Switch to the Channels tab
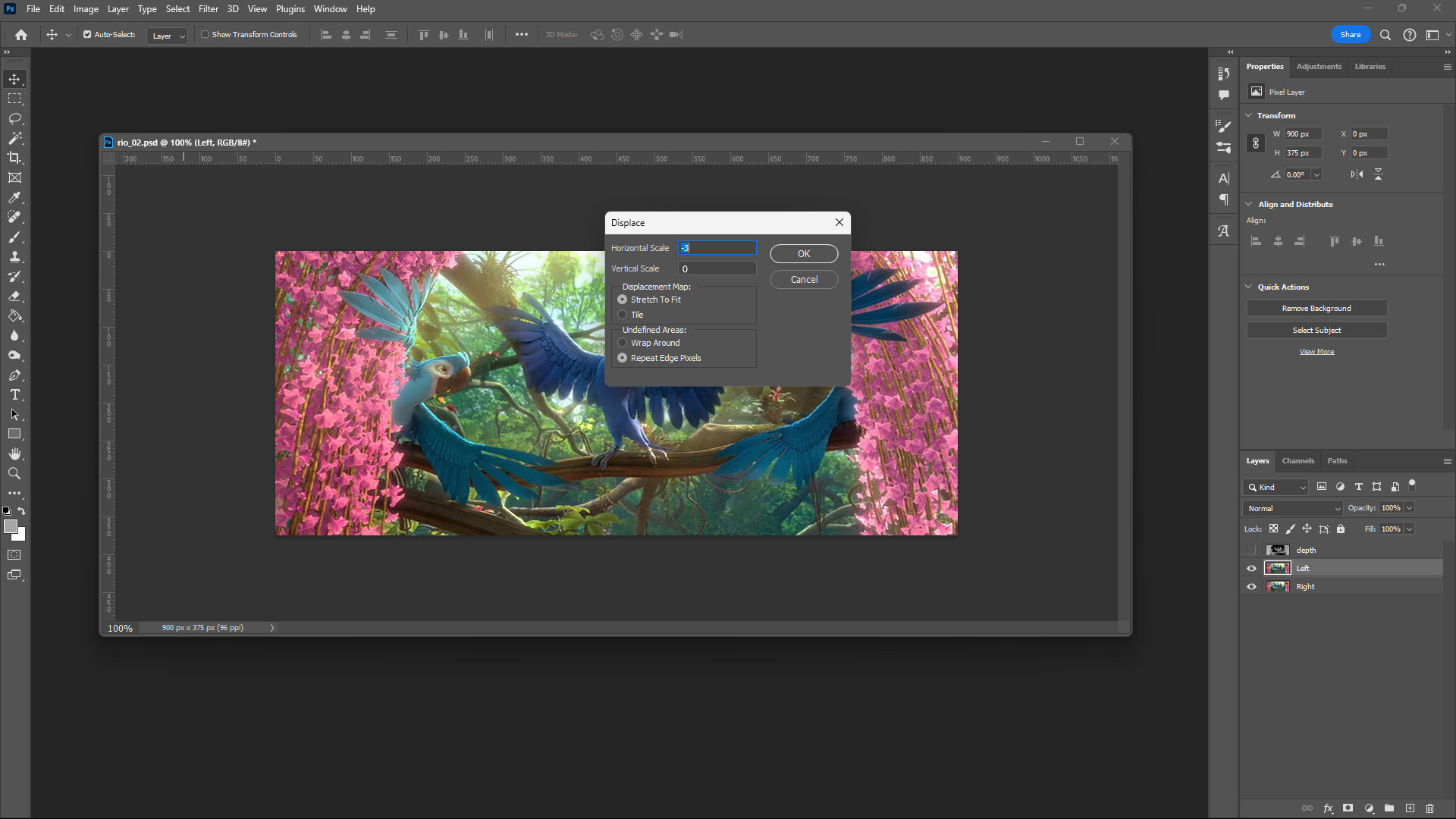This screenshot has width=1456, height=819. [1298, 461]
